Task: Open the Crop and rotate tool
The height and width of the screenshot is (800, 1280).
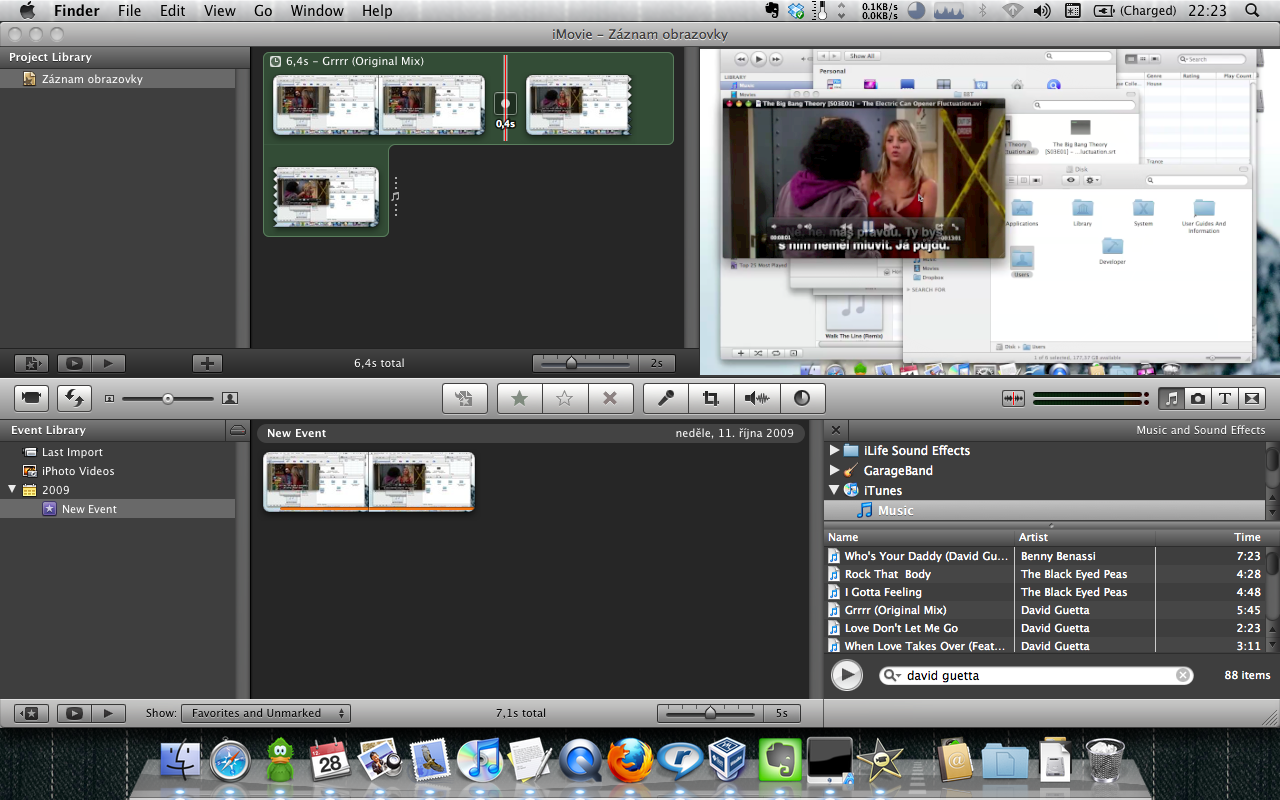Action: (711, 398)
